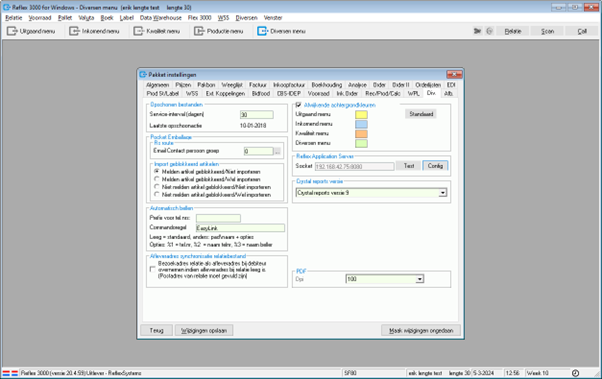This screenshot has width=602, height=379.
Task: Select Melden artikel geblokkeerd/Niet importeren
Action: pos(157,171)
